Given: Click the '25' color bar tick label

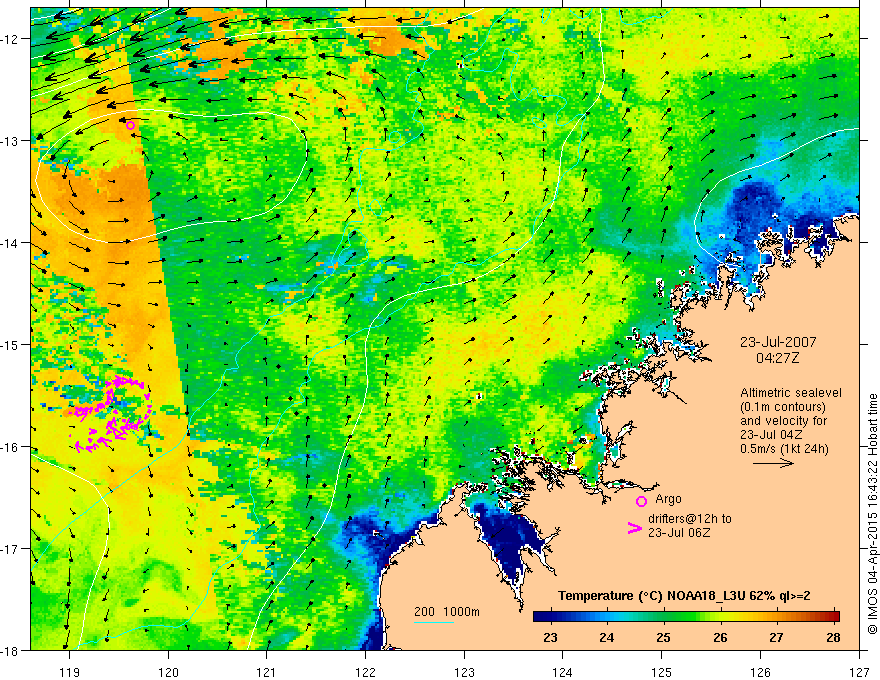Looking at the screenshot, I should point(663,637).
